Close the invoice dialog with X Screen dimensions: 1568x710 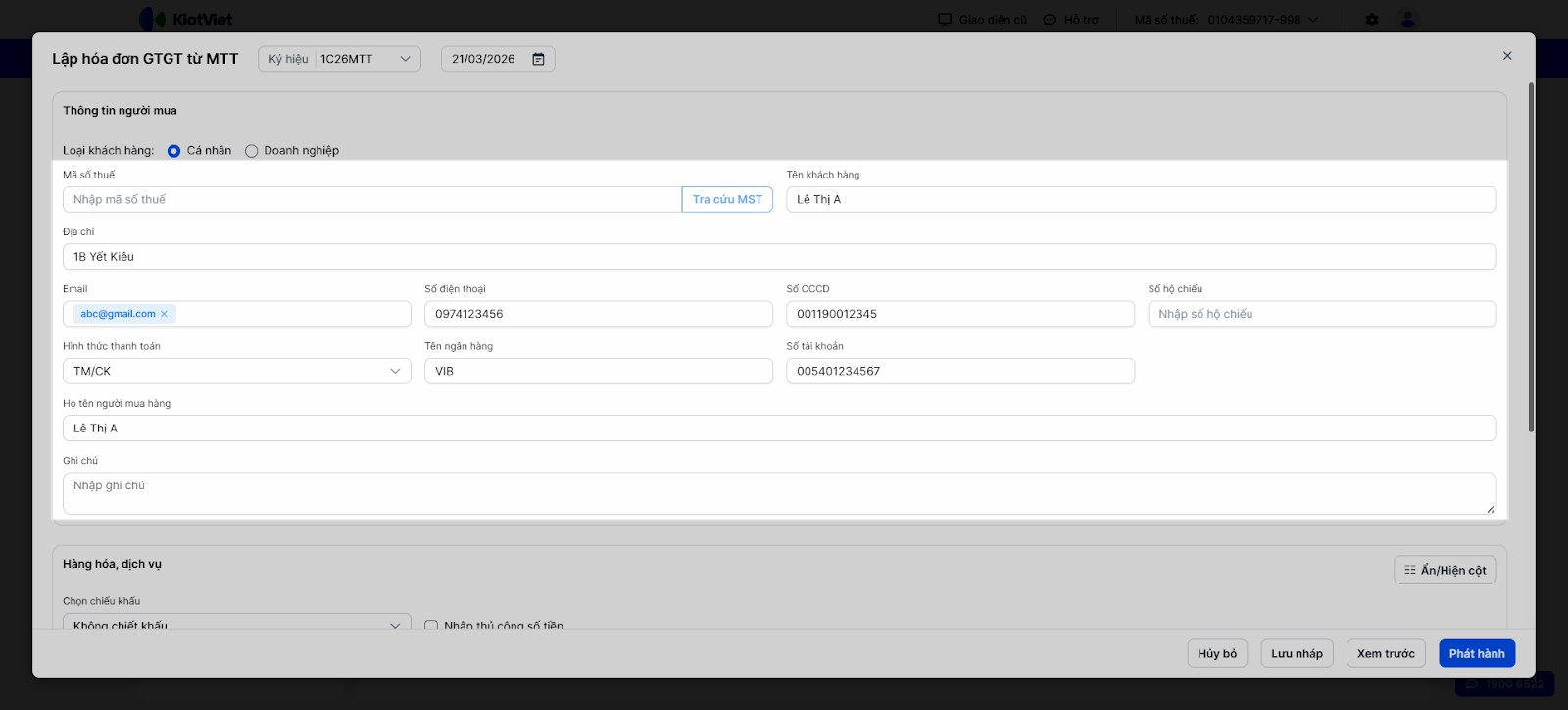point(1507,56)
